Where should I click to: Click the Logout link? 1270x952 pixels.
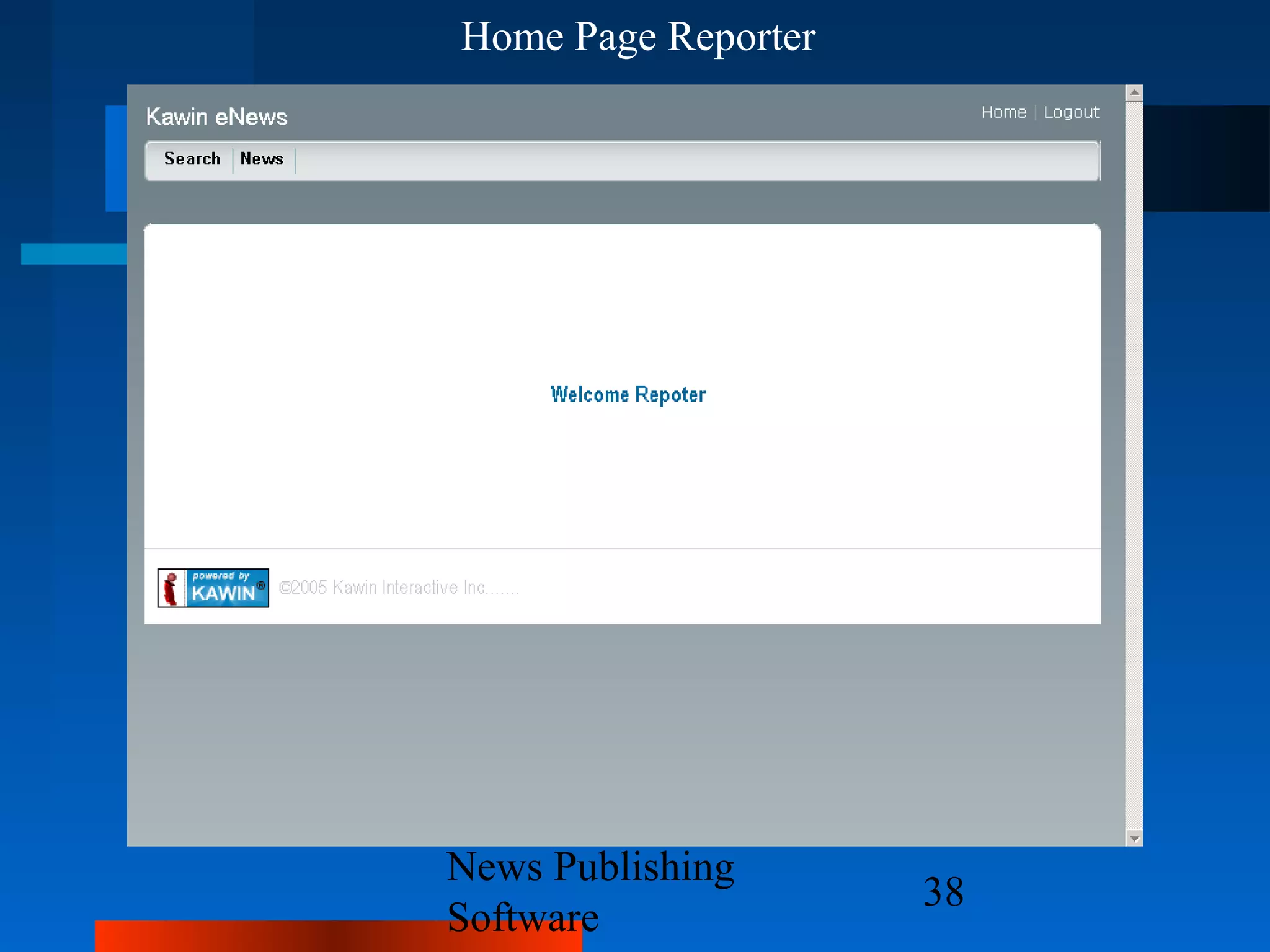1072,112
